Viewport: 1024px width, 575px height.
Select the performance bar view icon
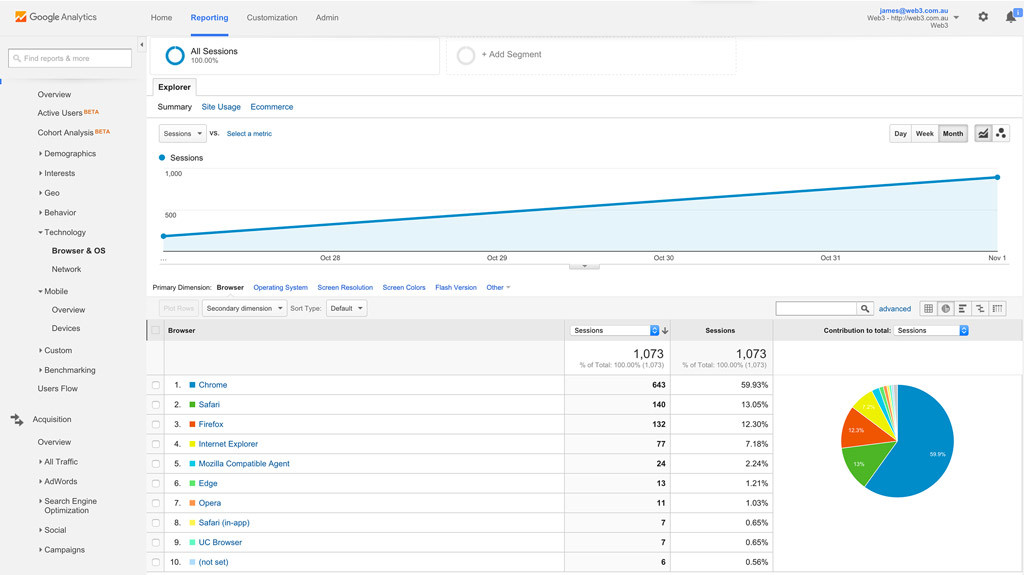(x=963, y=308)
